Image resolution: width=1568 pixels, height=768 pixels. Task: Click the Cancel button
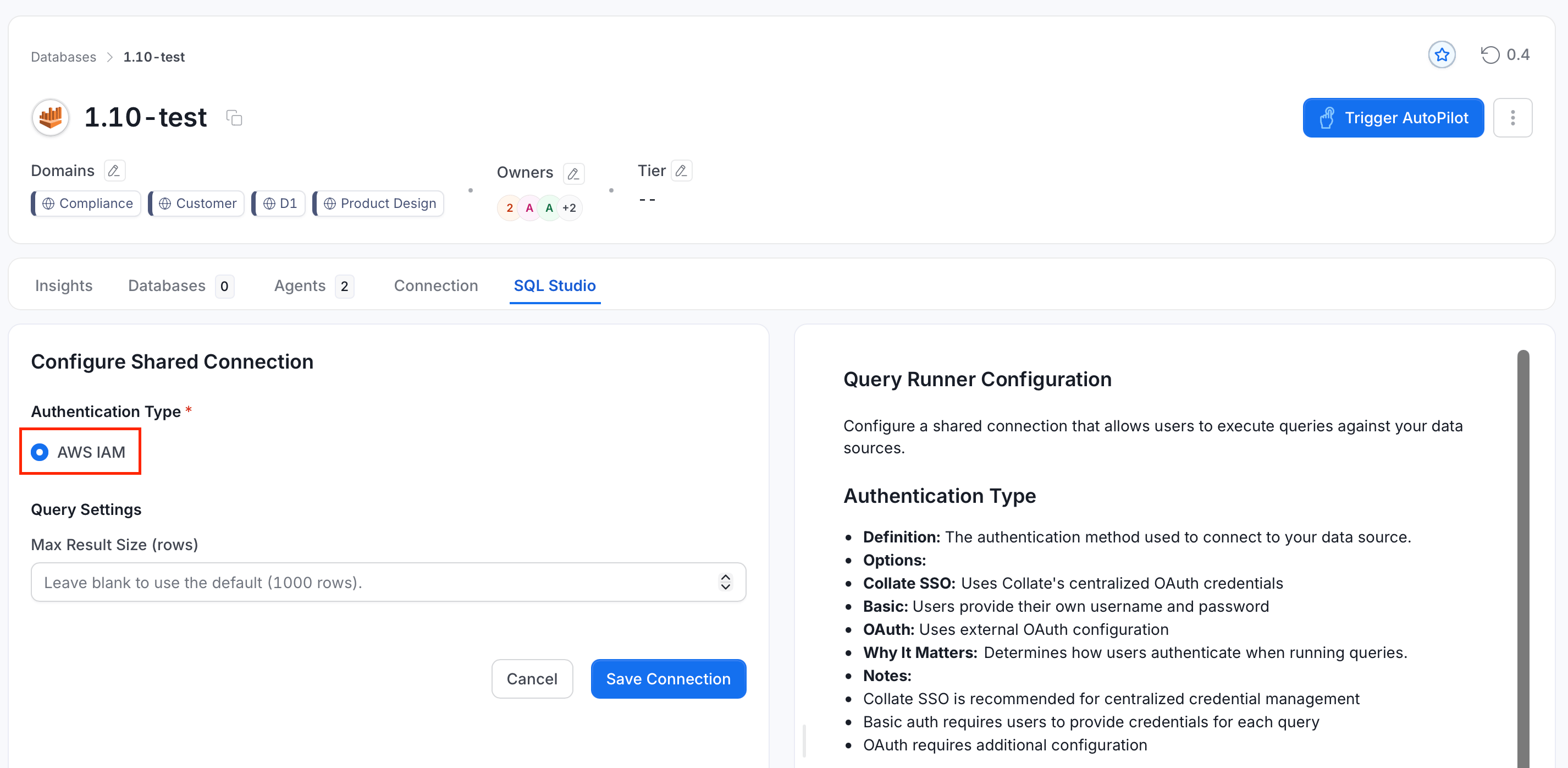click(532, 678)
